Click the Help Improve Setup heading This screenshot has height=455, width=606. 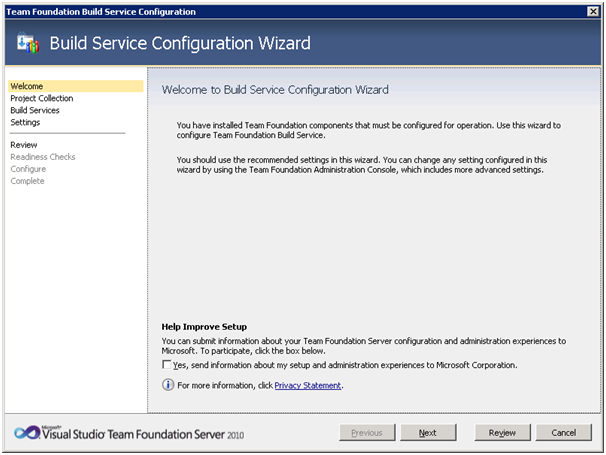tap(204, 327)
